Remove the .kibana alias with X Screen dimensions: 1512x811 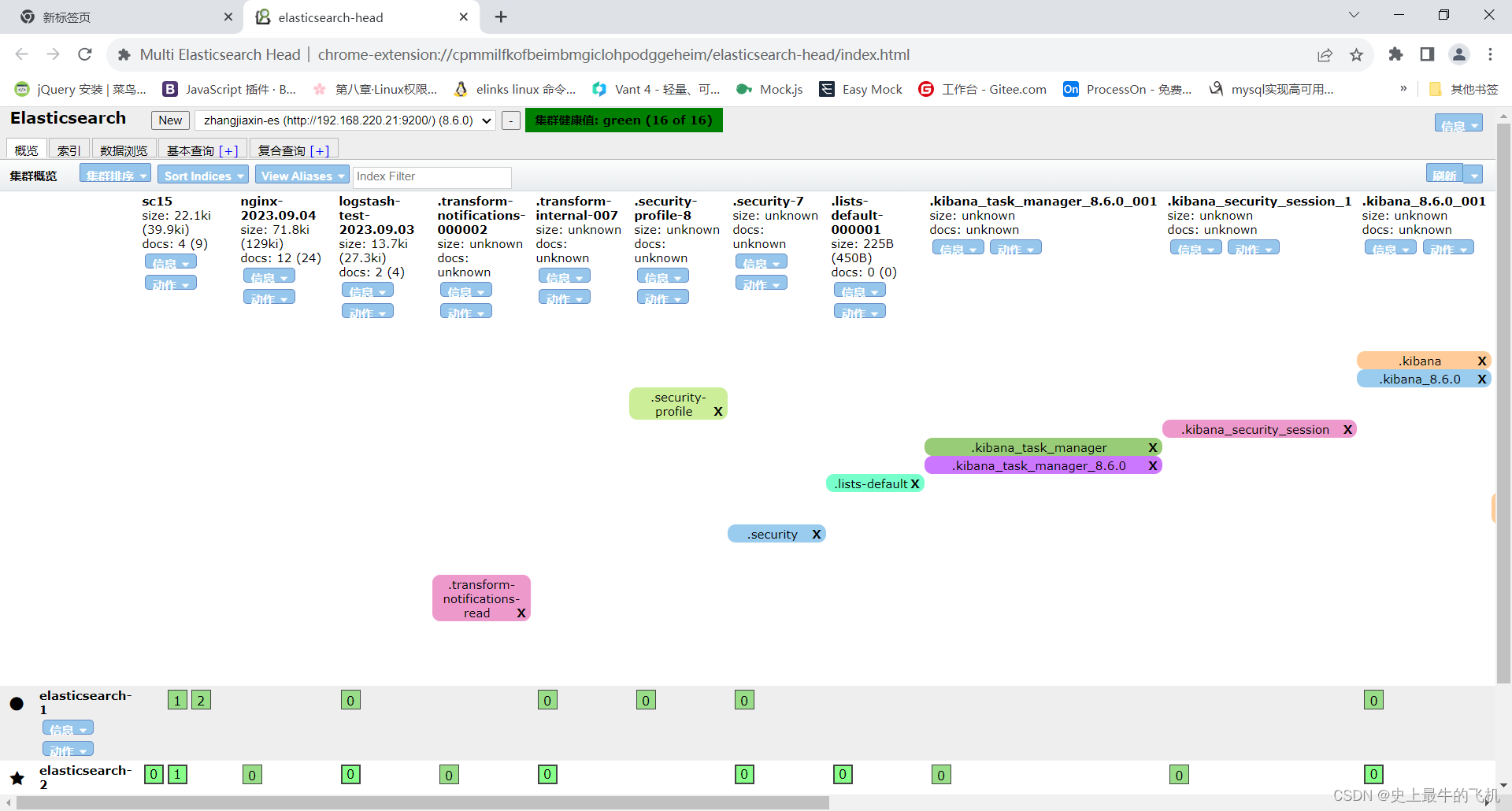pyautogui.click(x=1482, y=361)
